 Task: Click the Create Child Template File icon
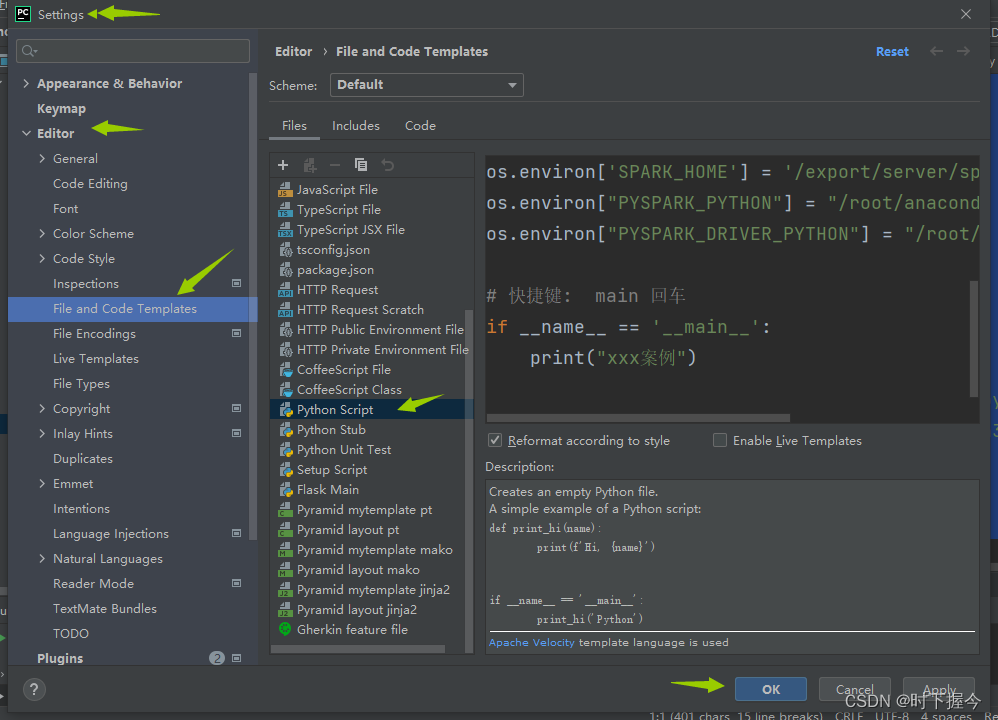pos(310,165)
